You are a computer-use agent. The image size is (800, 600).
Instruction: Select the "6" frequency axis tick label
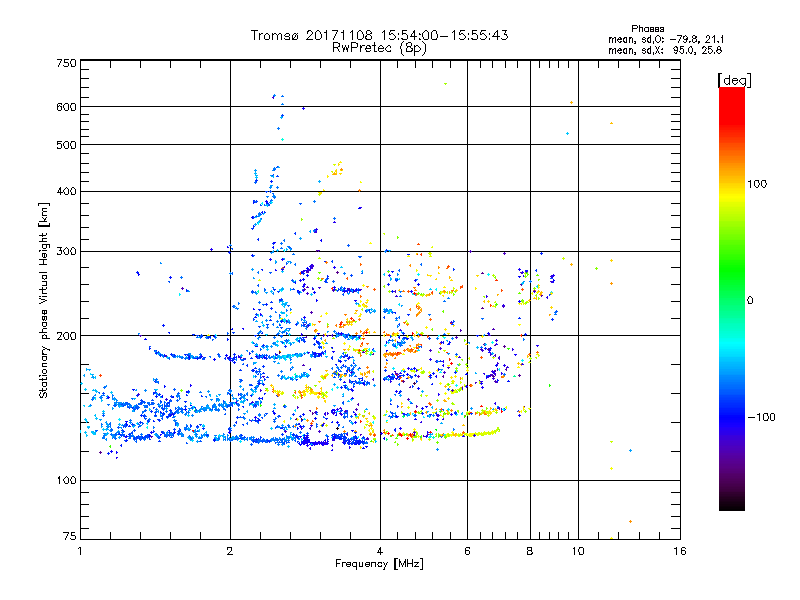pyautogui.click(x=467, y=551)
